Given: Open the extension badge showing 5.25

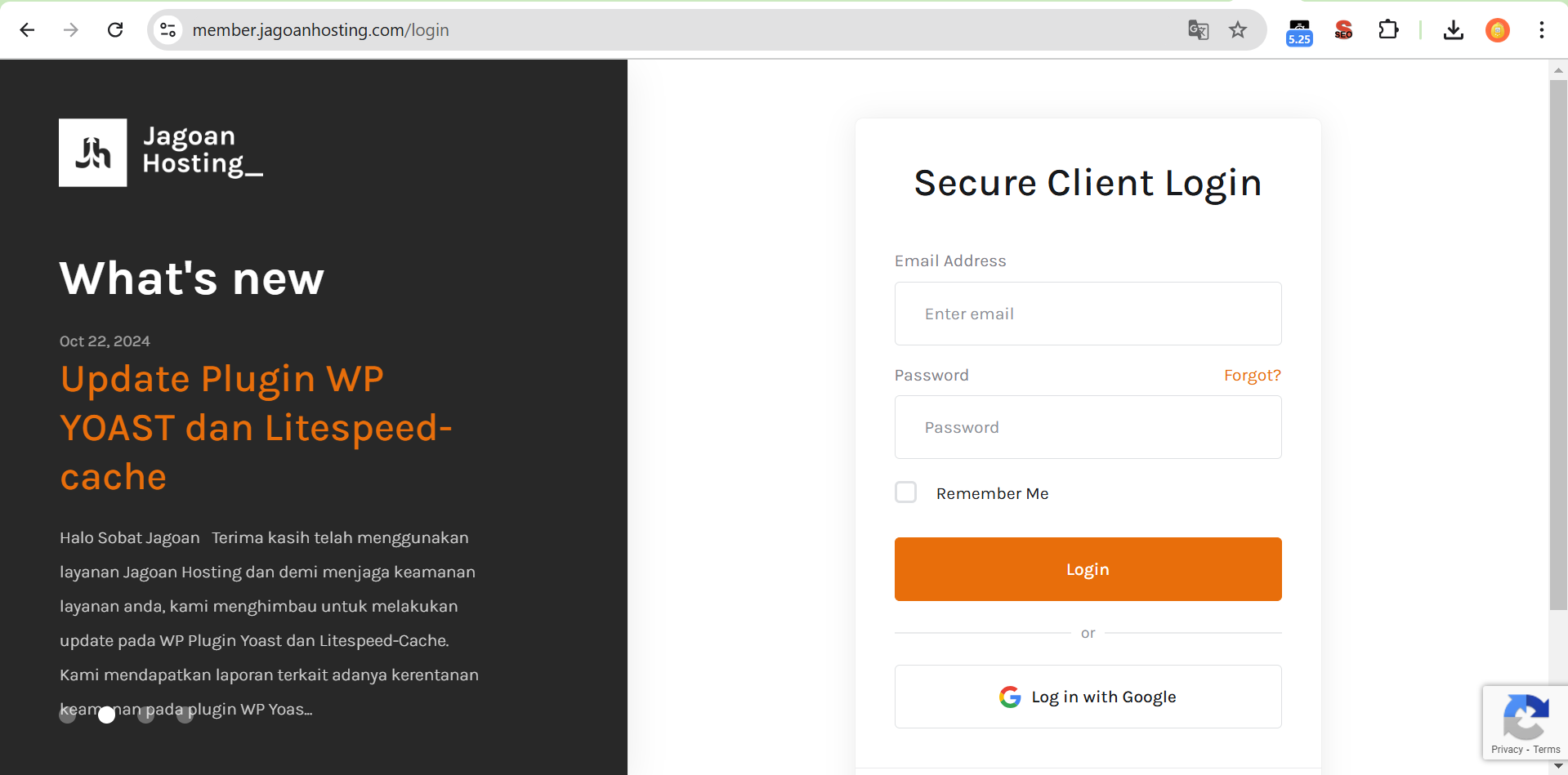Looking at the screenshot, I should pyautogui.click(x=1298, y=29).
